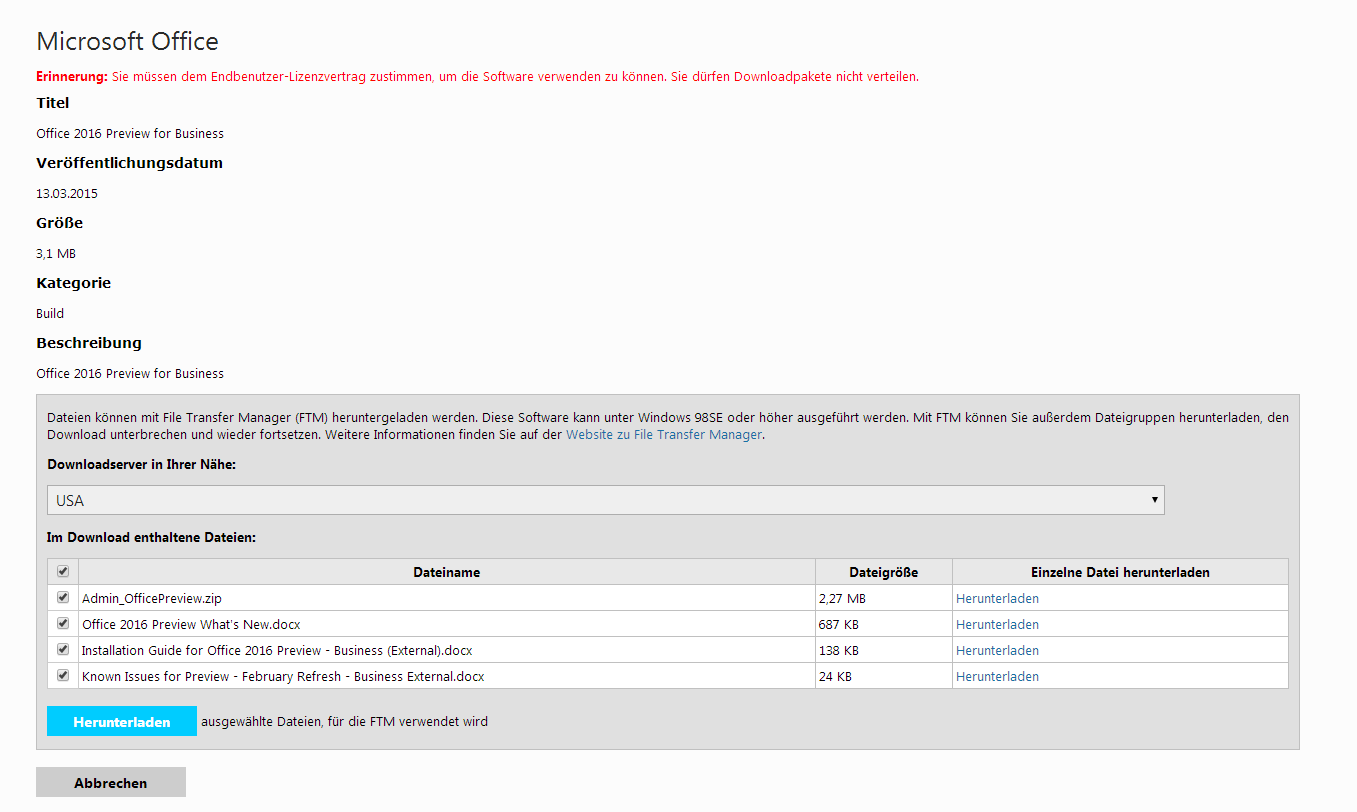Uncheck the Installation Guide file checkbox
The image size is (1357, 812).
click(x=63, y=649)
